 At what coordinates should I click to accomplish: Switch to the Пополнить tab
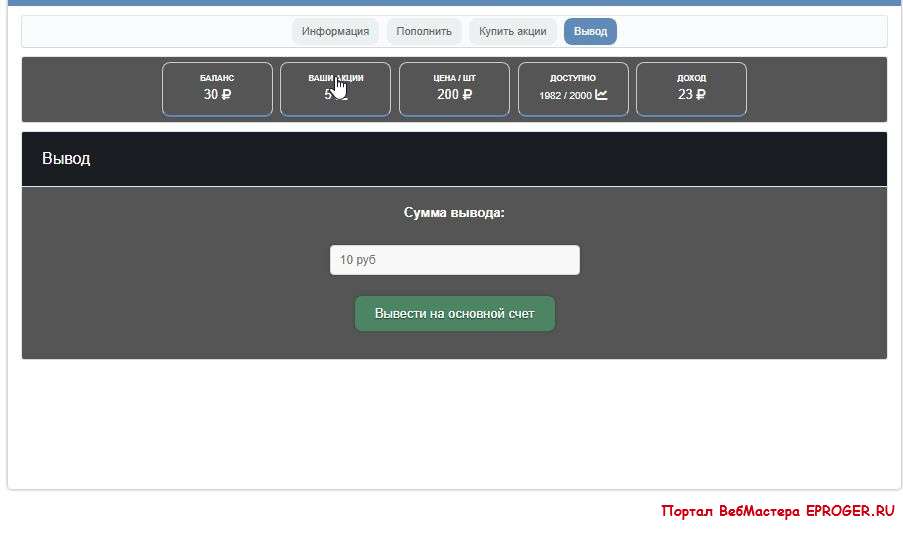click(x=424, y=31)
